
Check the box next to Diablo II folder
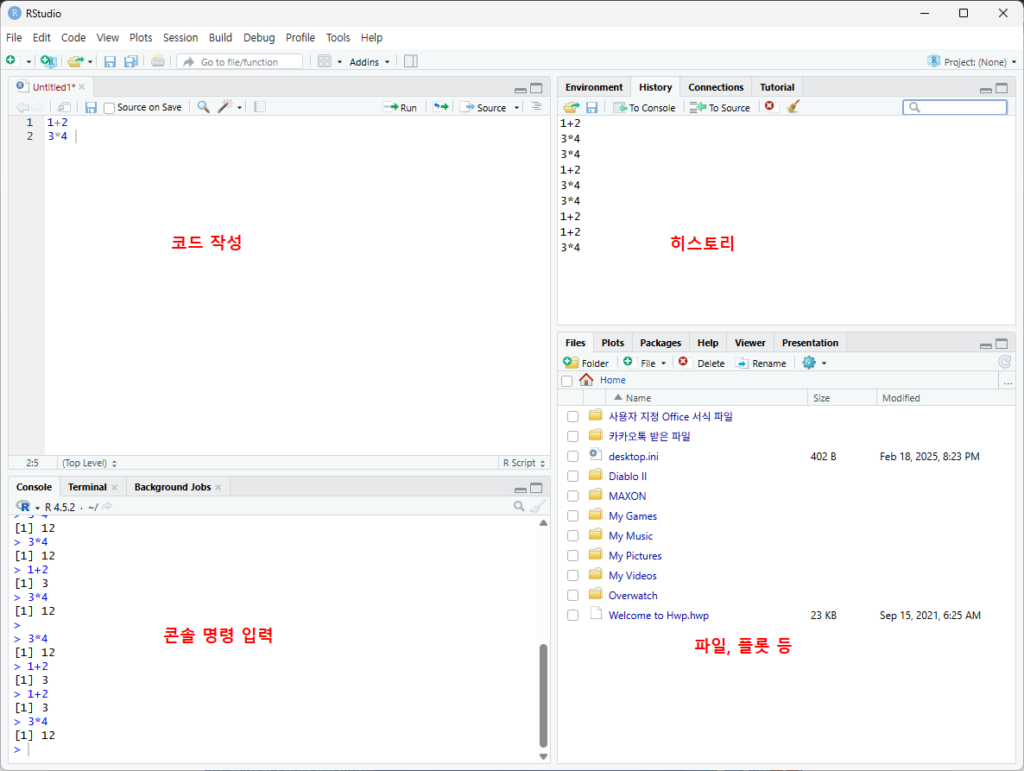[x=572, y=476]
